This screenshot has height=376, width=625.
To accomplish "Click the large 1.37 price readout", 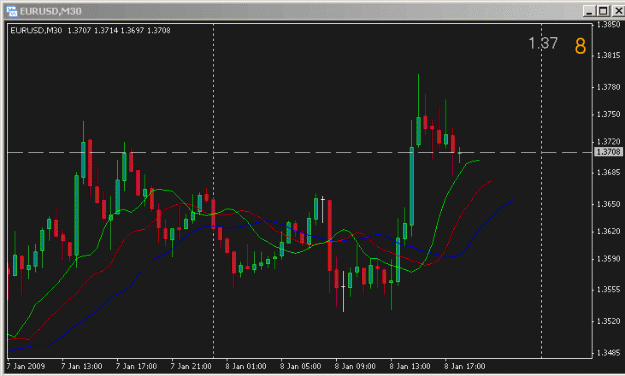I will tap(543, 43).
